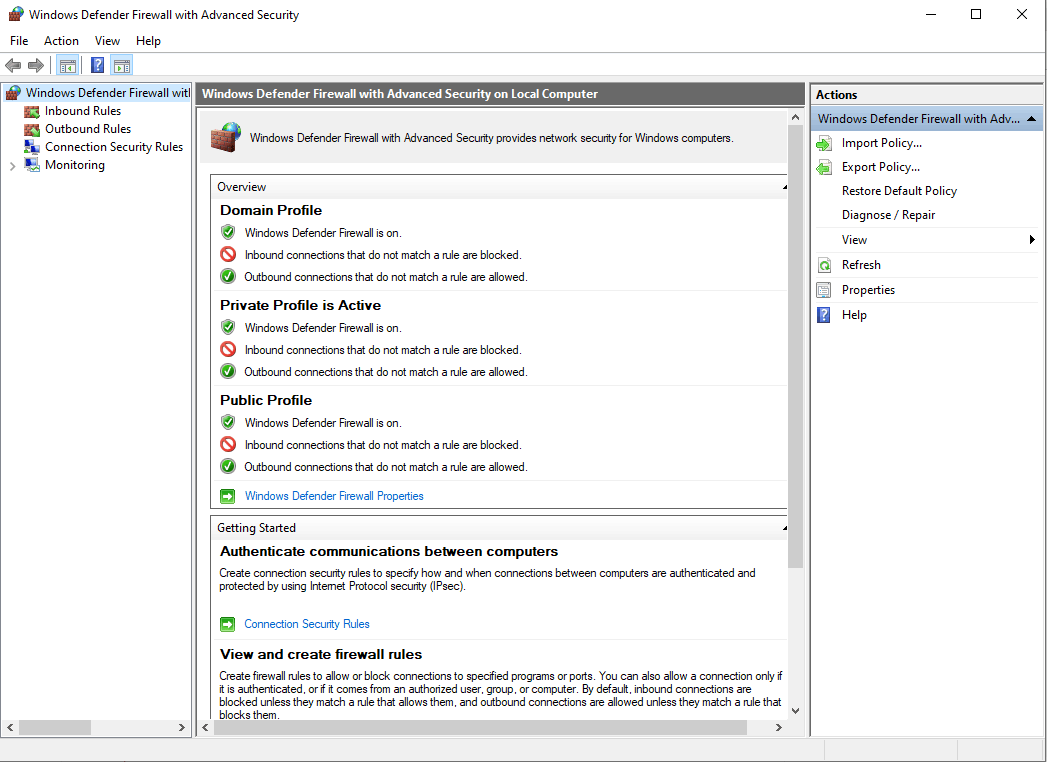Click the Help question-mark toolbar icon

pos(97,65)
